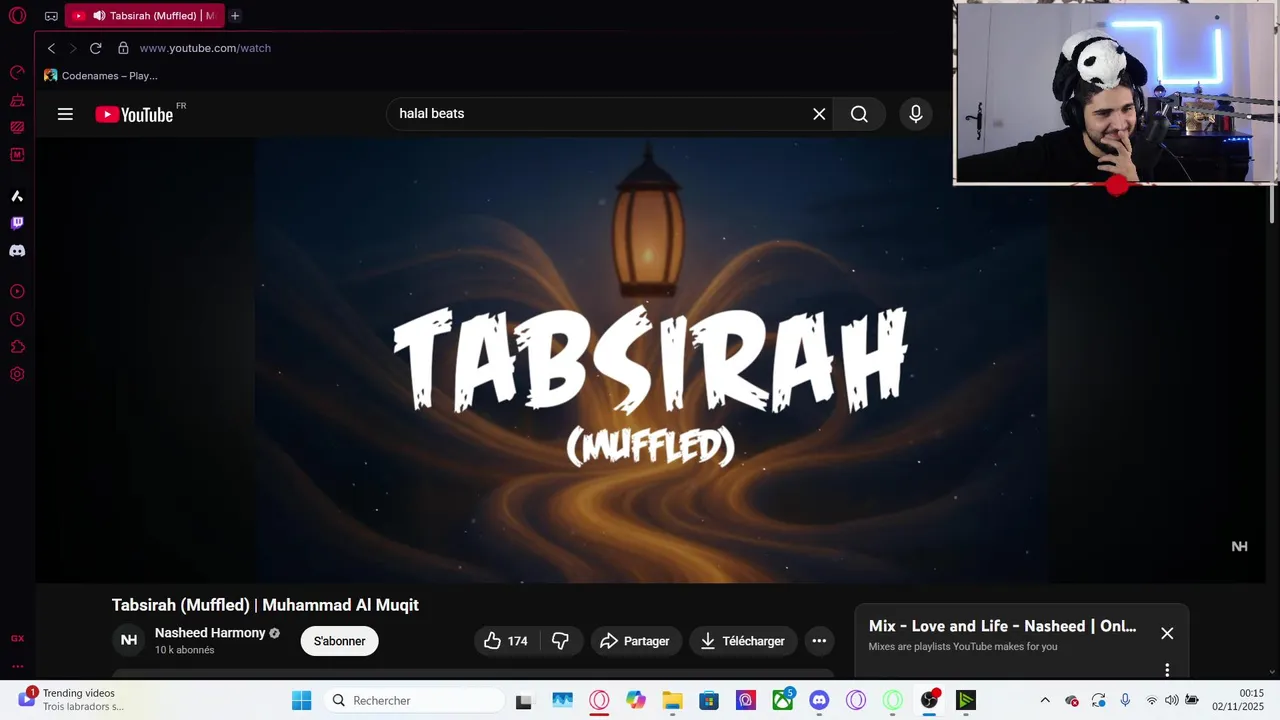The height and width of the screenshot is (720, 1280).
Task: Open File Explorer from the taskbar
Action: tap(672, 701)
